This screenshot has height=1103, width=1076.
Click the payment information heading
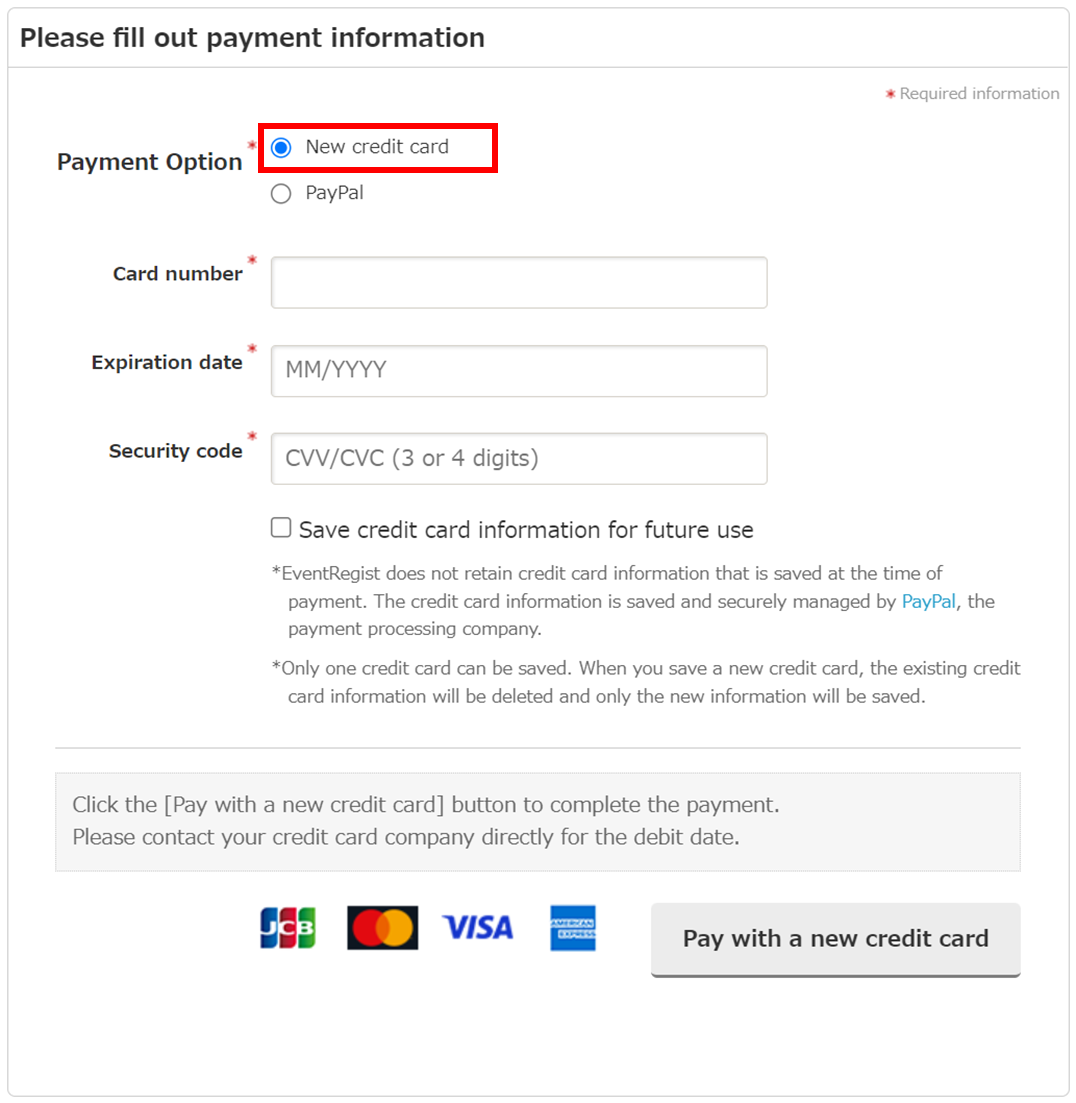coord(252,38)
